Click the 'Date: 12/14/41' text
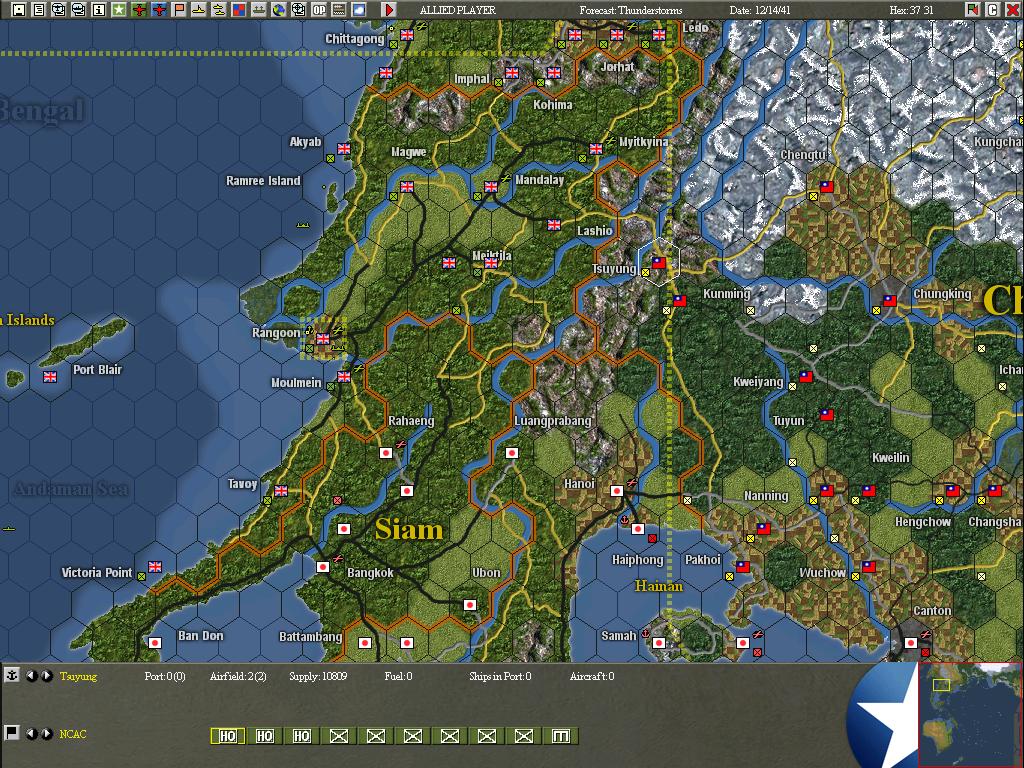The width and height of the screenshot is (1024, 768). point(760,10)
